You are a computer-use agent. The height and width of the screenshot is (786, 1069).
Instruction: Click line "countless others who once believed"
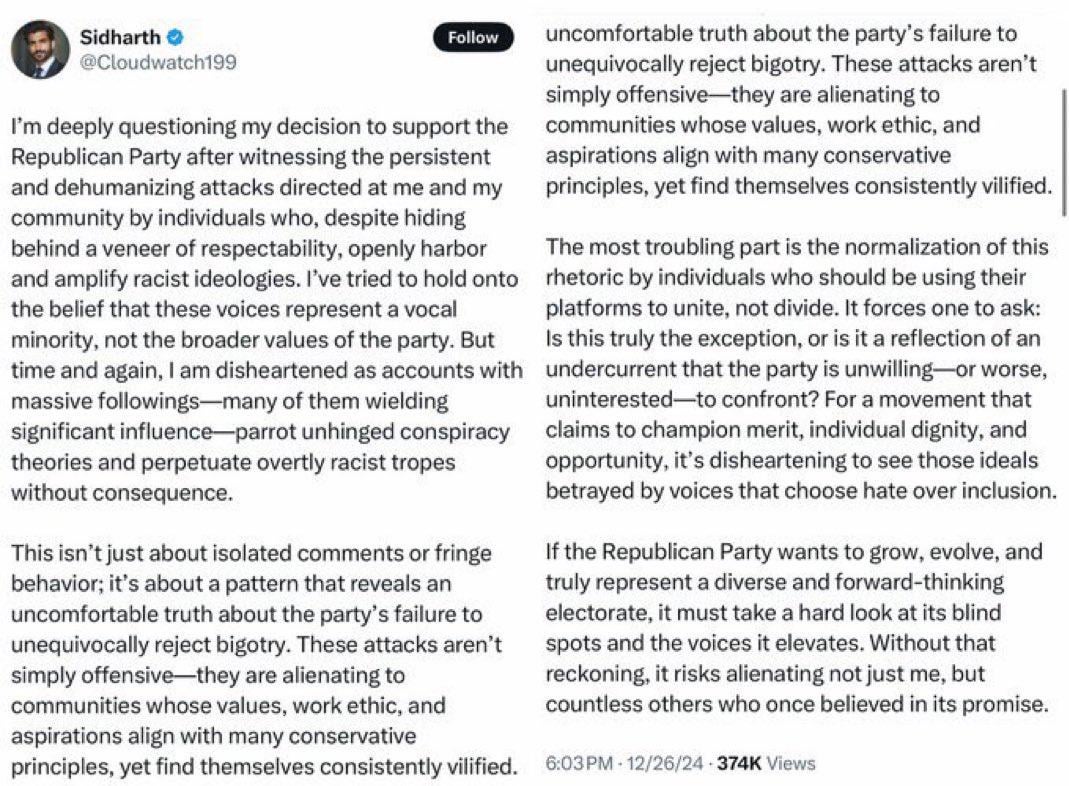tap(796, 704)
